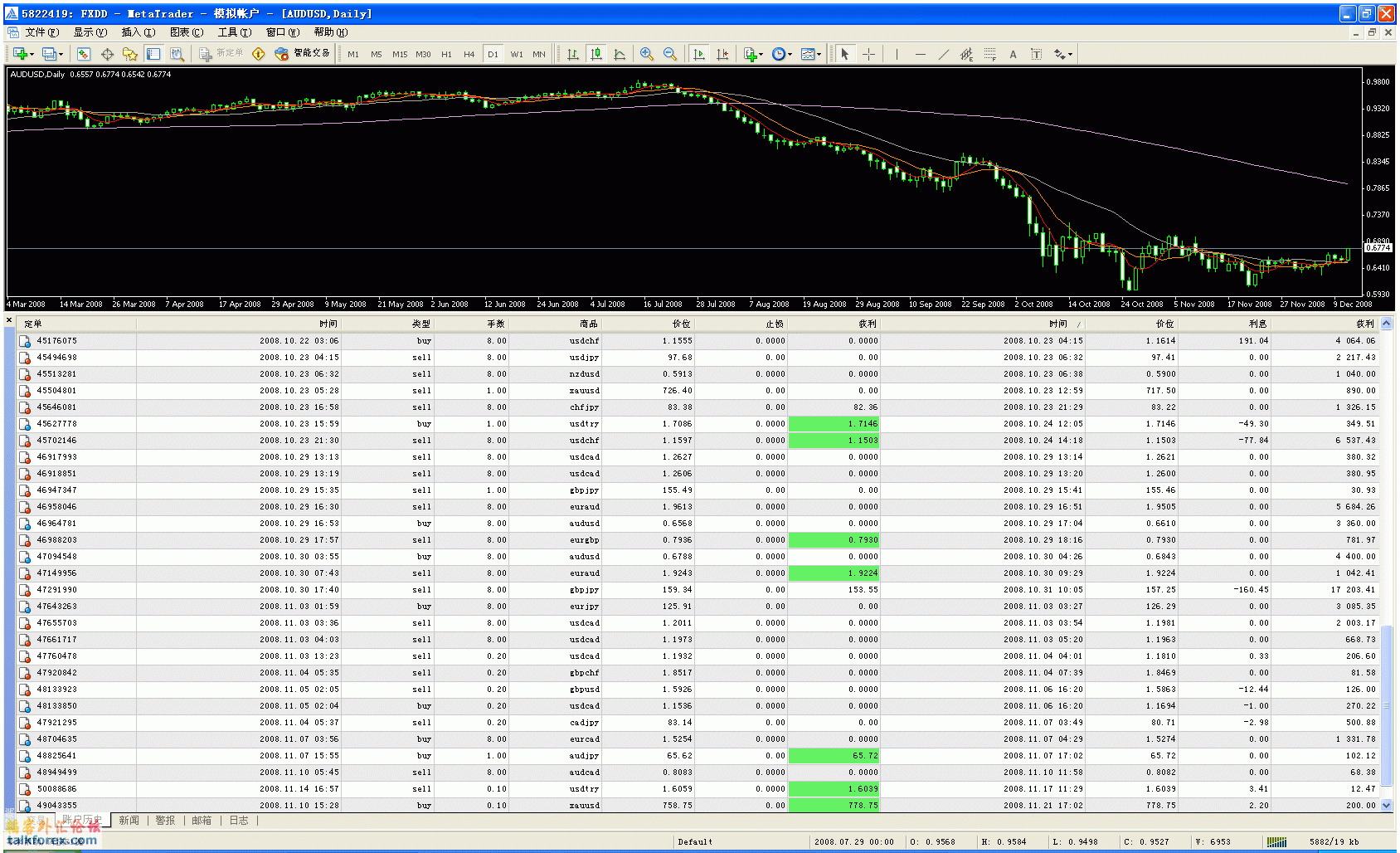Screen dimensions: 1400x853
Task: Select the Fibonacci retracement tool
Action: pyautogui.click(x=989, y=54)
